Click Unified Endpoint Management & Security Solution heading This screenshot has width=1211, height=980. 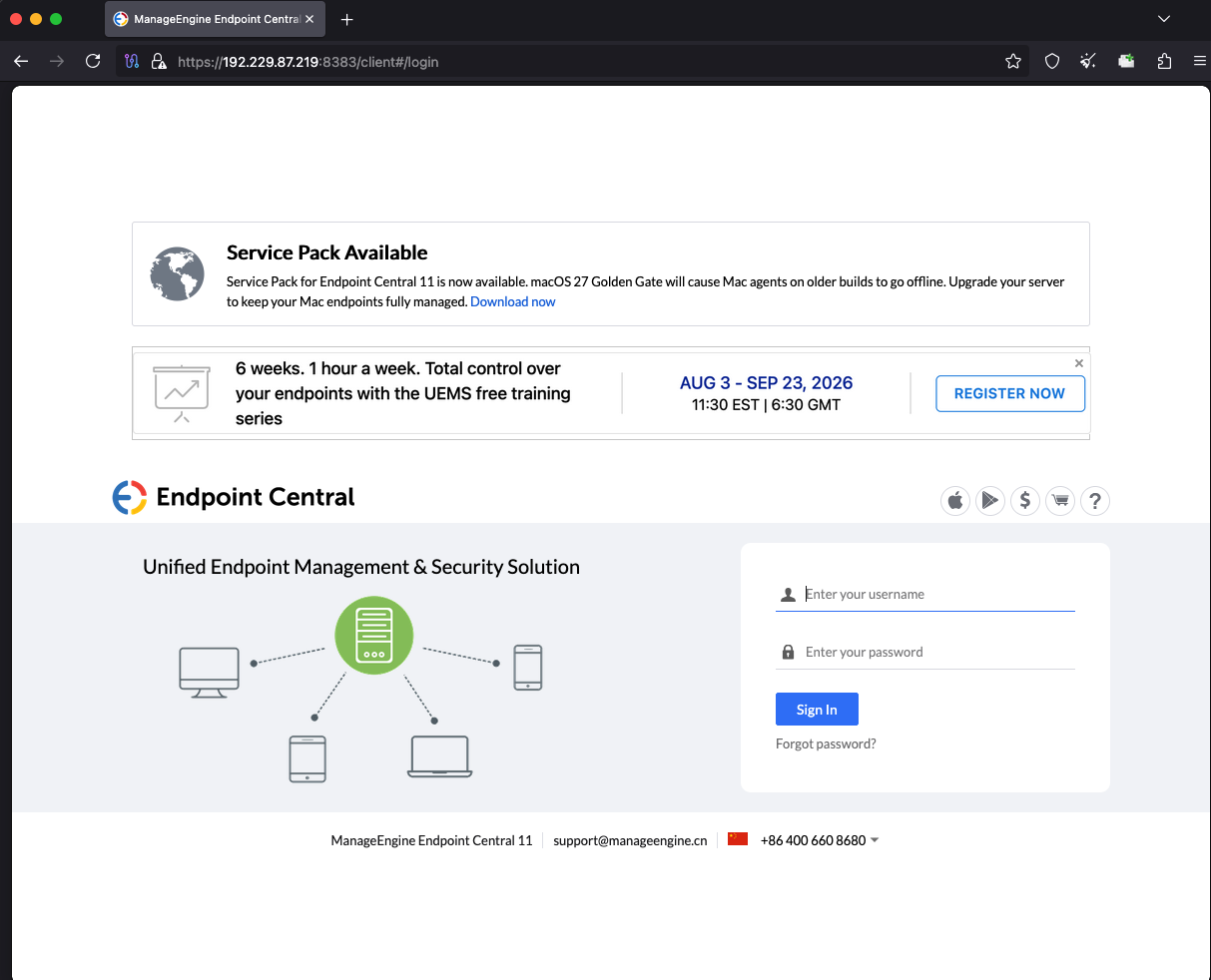(361, 567)
